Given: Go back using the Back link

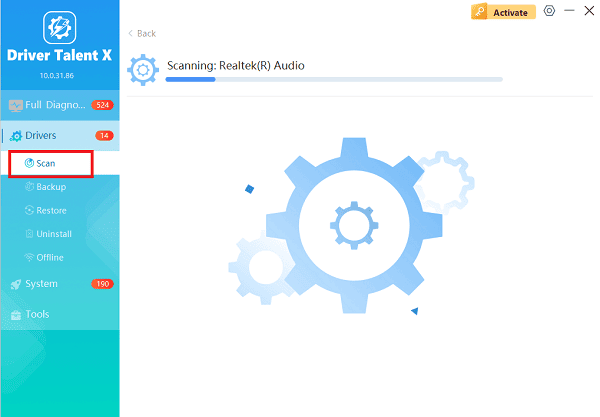Looking at the screenshot, I should tap(142, 34).
